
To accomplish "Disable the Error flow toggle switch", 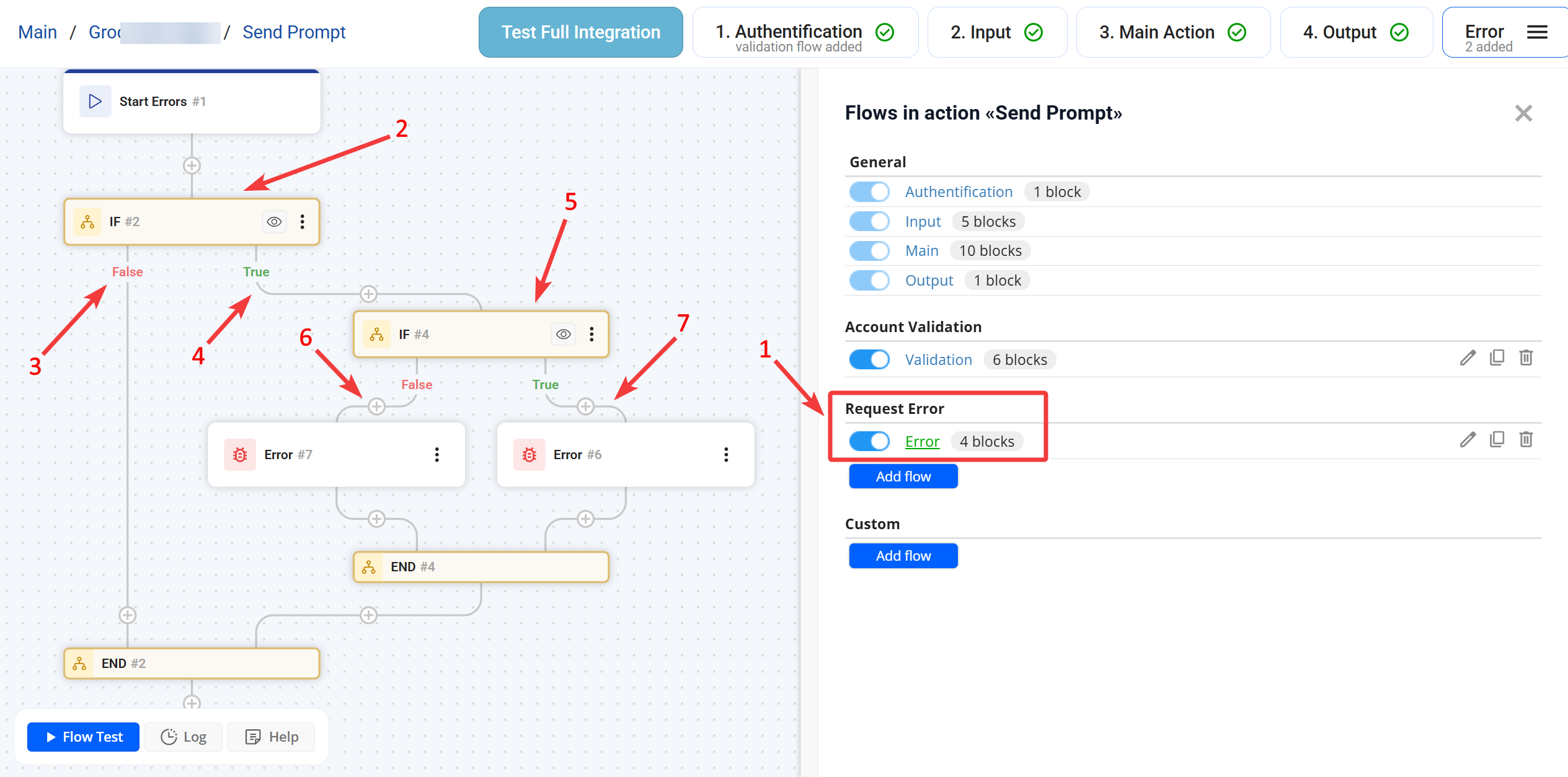I will (x=869, y=441).
